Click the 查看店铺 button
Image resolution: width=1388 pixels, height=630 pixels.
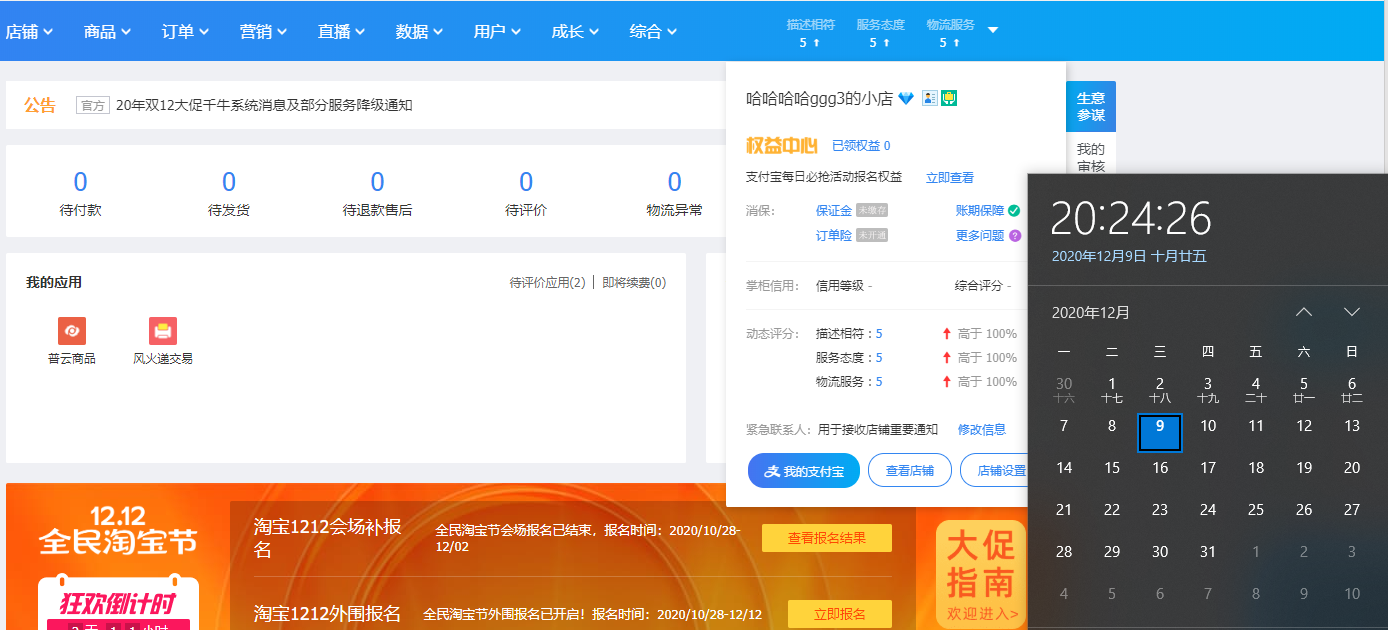pyautogui.click(x=910, y=470)
